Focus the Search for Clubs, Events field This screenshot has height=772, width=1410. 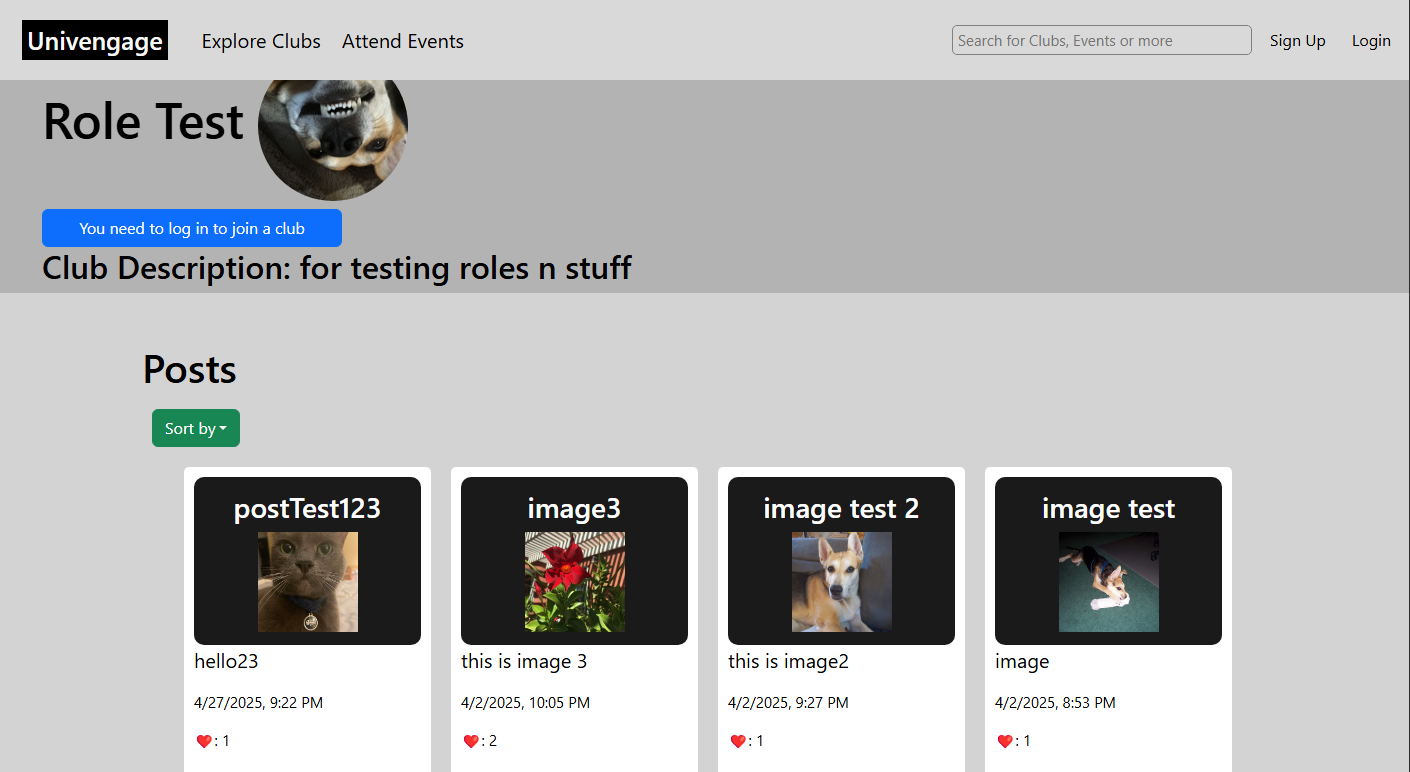click(1102, 40)
